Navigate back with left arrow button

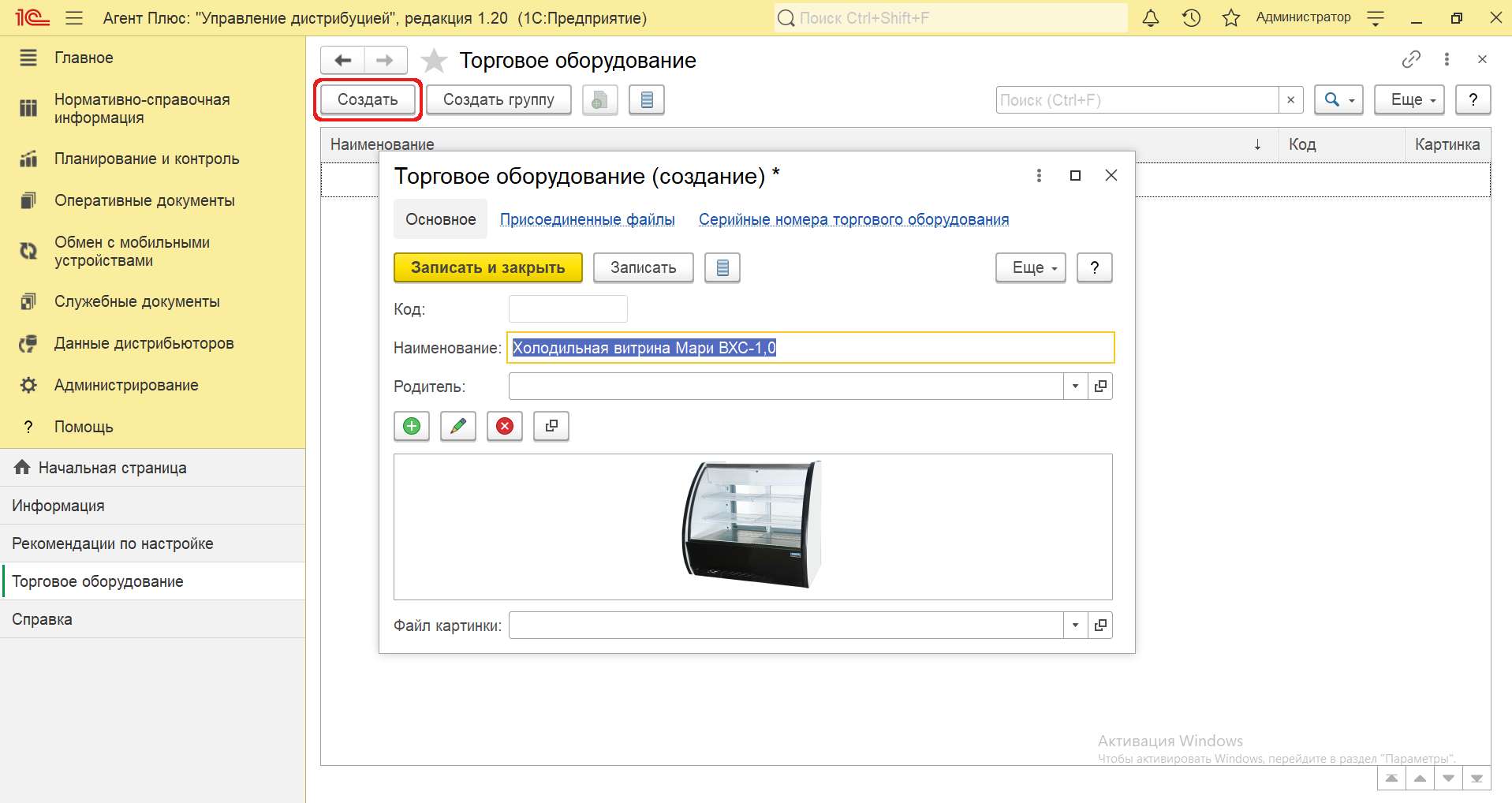point(342,60)
